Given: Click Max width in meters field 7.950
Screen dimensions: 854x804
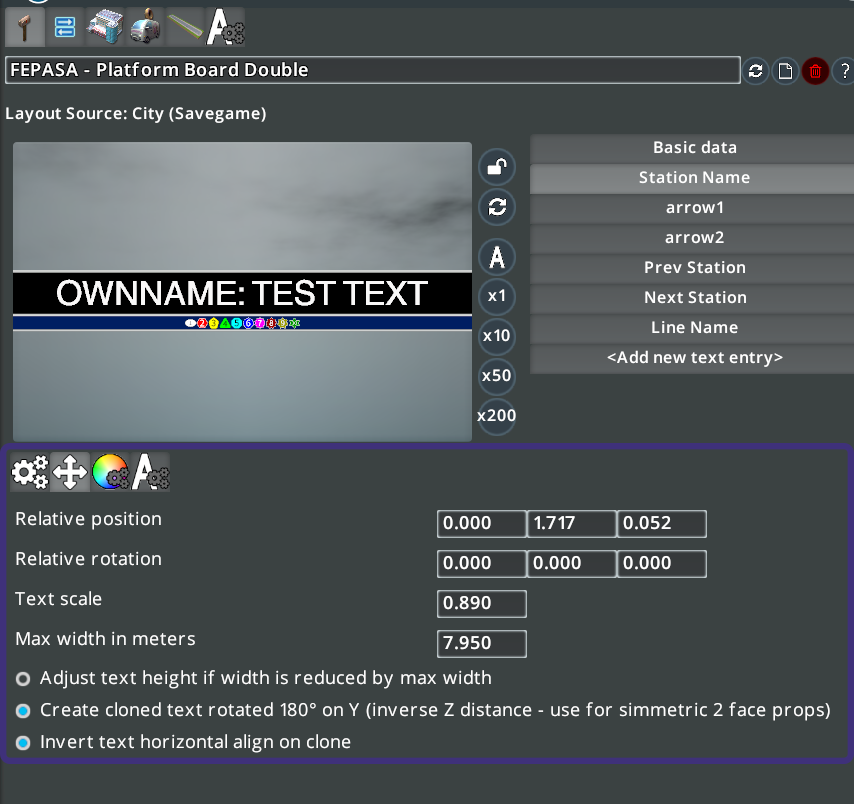Looking at the screenshot, I should (481, 643).
